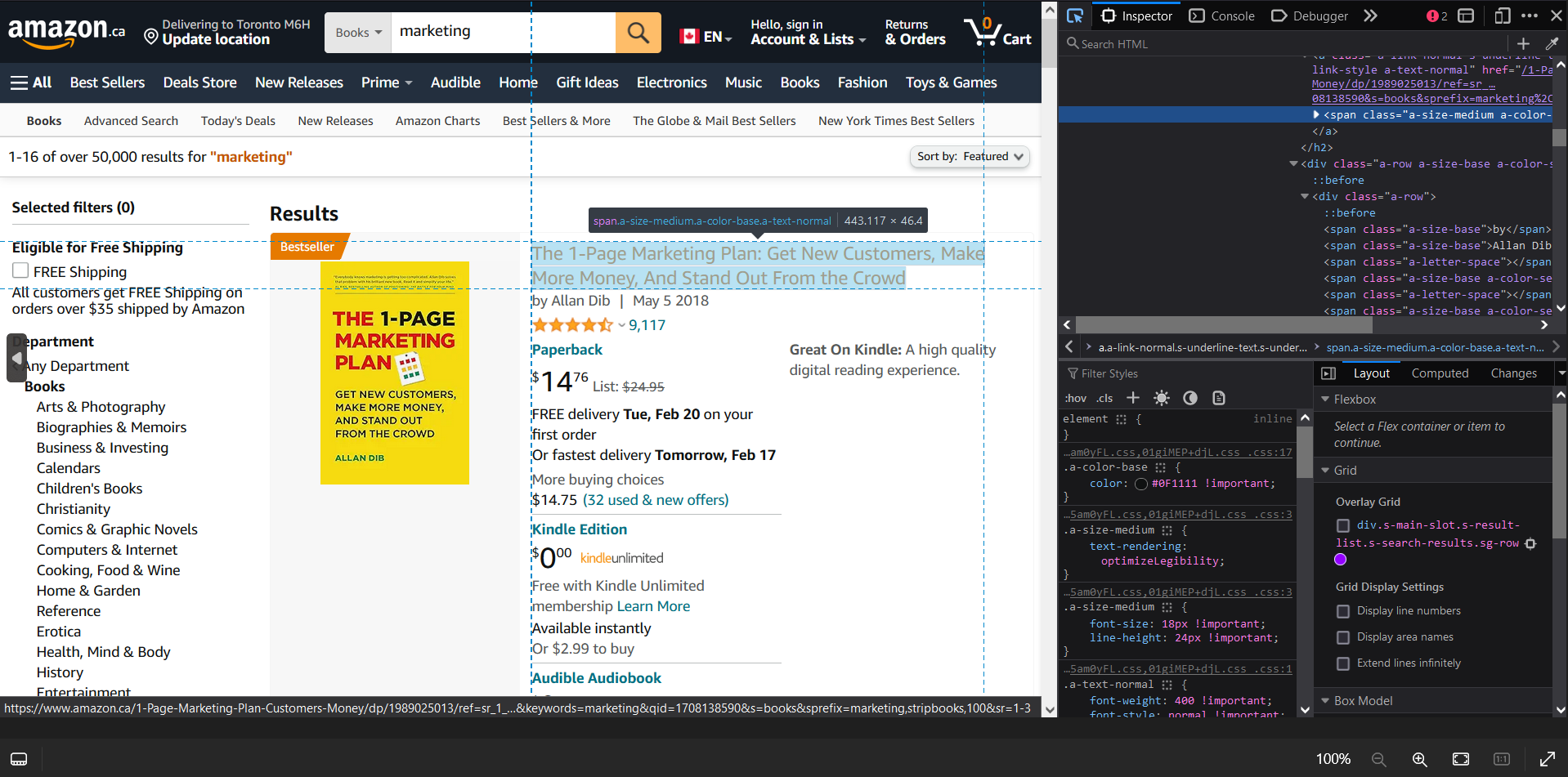Open the DevTools error count badge
This screenshot has height=777, width=1568.
click(1436, 16)
